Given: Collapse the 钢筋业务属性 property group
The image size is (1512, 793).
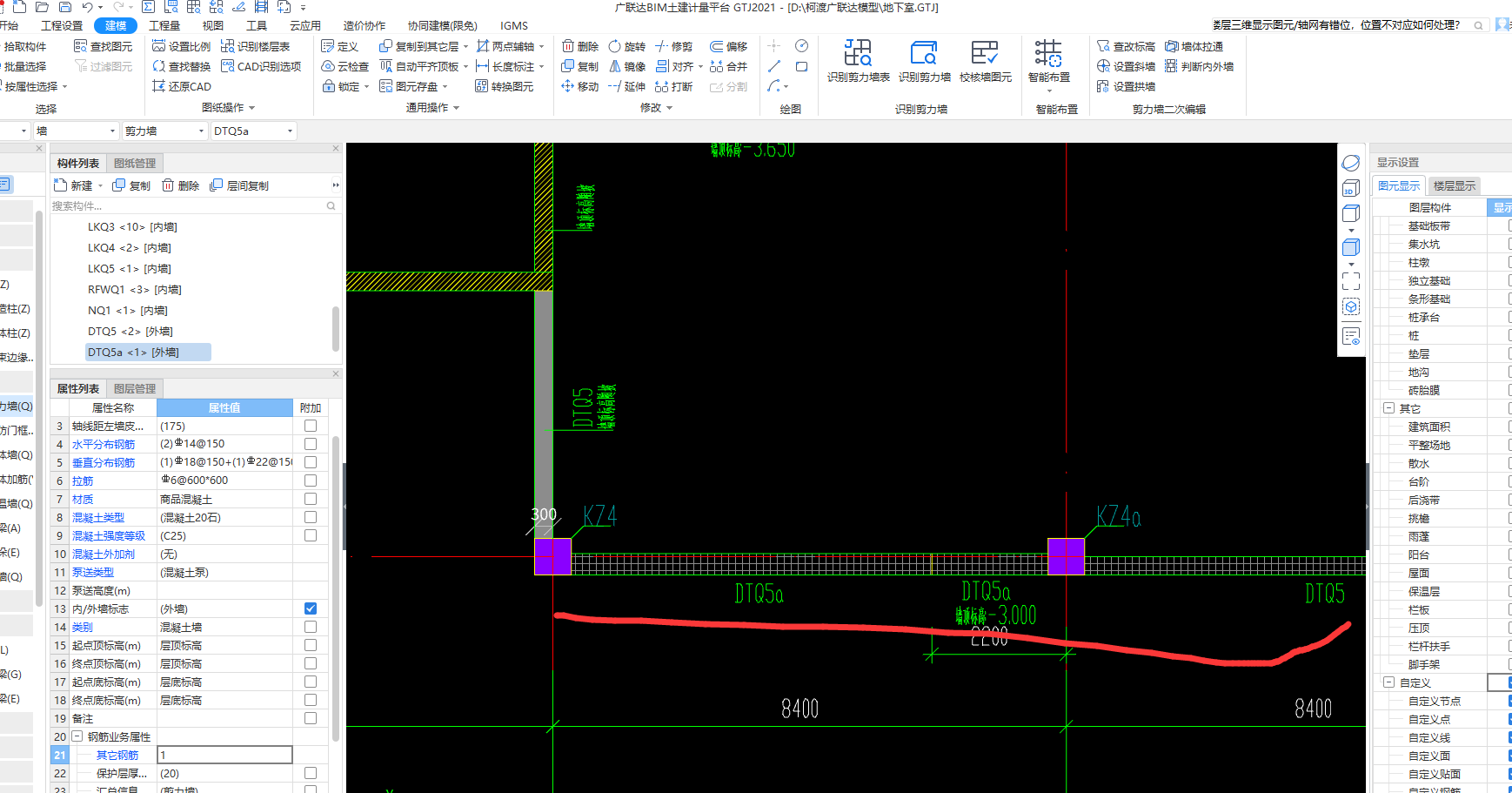Looking at the screenshot, I should pos(77,736).
